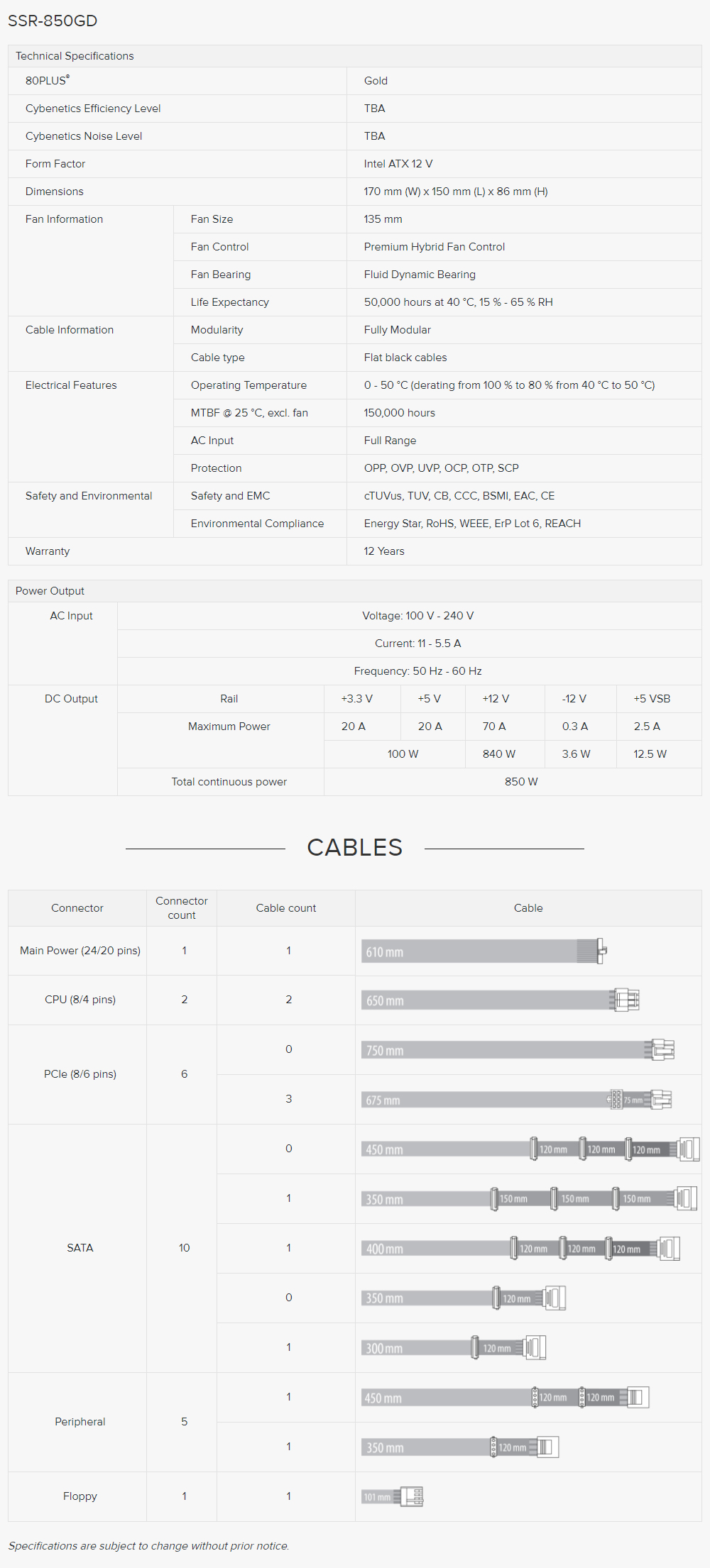Click the 300 mm SATA cable image
Screen dimensions: 710x1568
454,1347
